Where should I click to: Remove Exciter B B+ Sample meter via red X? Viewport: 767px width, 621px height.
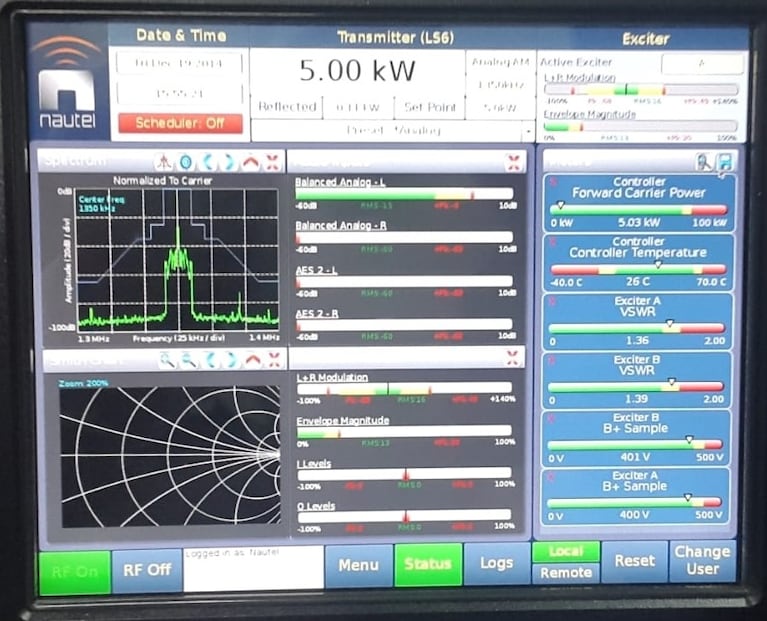click(x=551, y=419)
